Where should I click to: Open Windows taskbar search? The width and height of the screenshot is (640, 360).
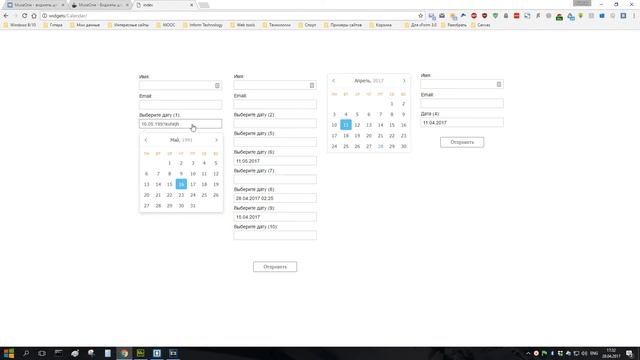26,353
